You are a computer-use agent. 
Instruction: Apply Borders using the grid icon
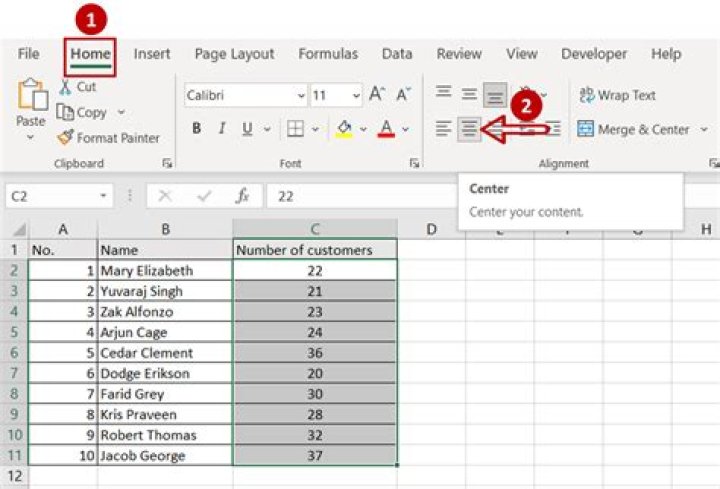coord(295,129)
